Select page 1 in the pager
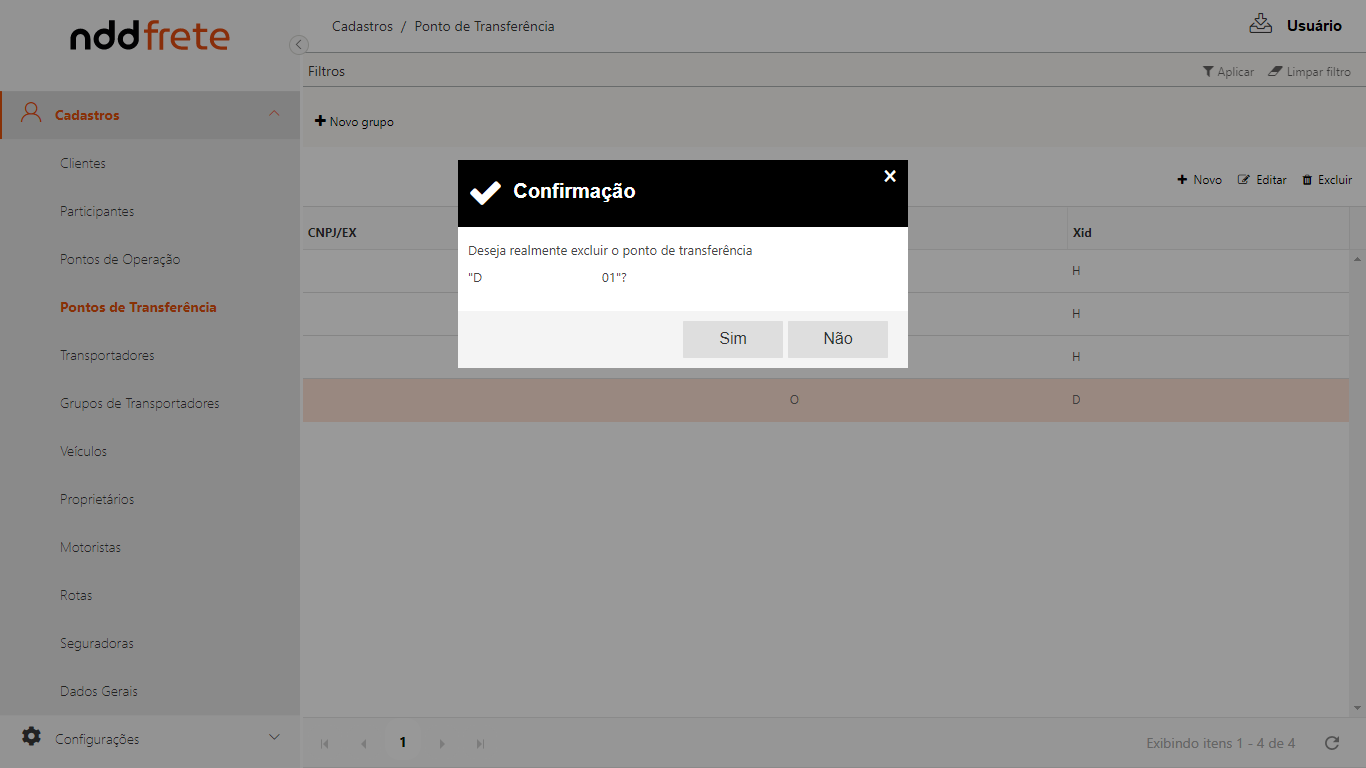This screenshot has height=768, width=1366. point(403,743)
